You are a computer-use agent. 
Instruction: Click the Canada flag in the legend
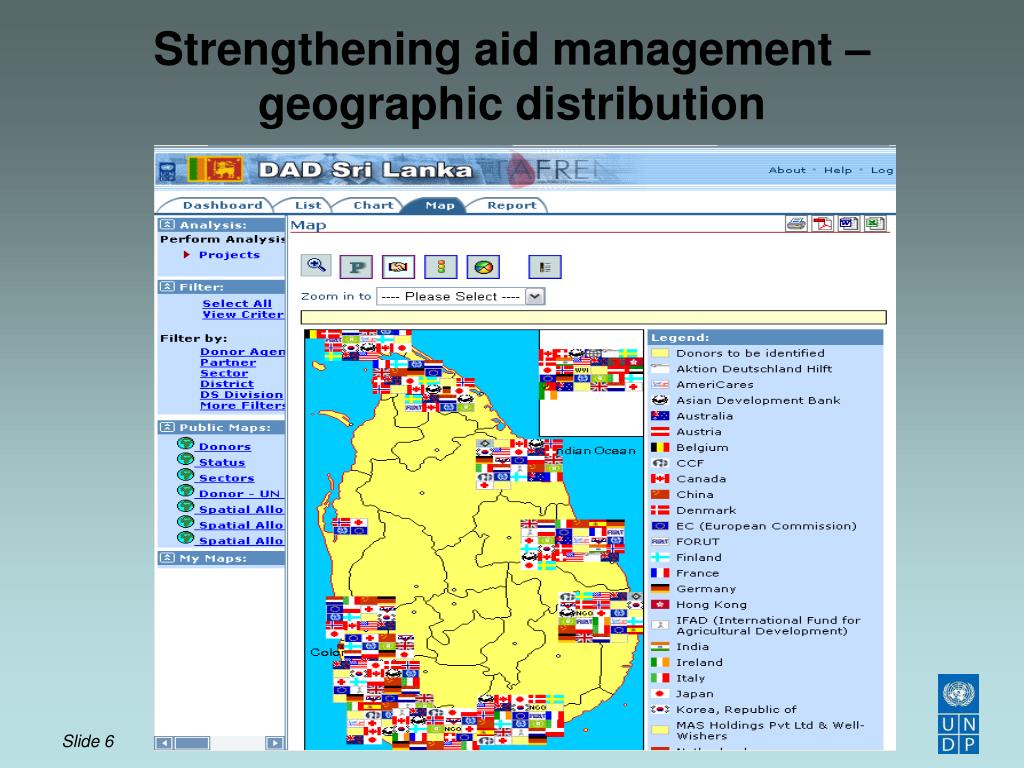660,479
